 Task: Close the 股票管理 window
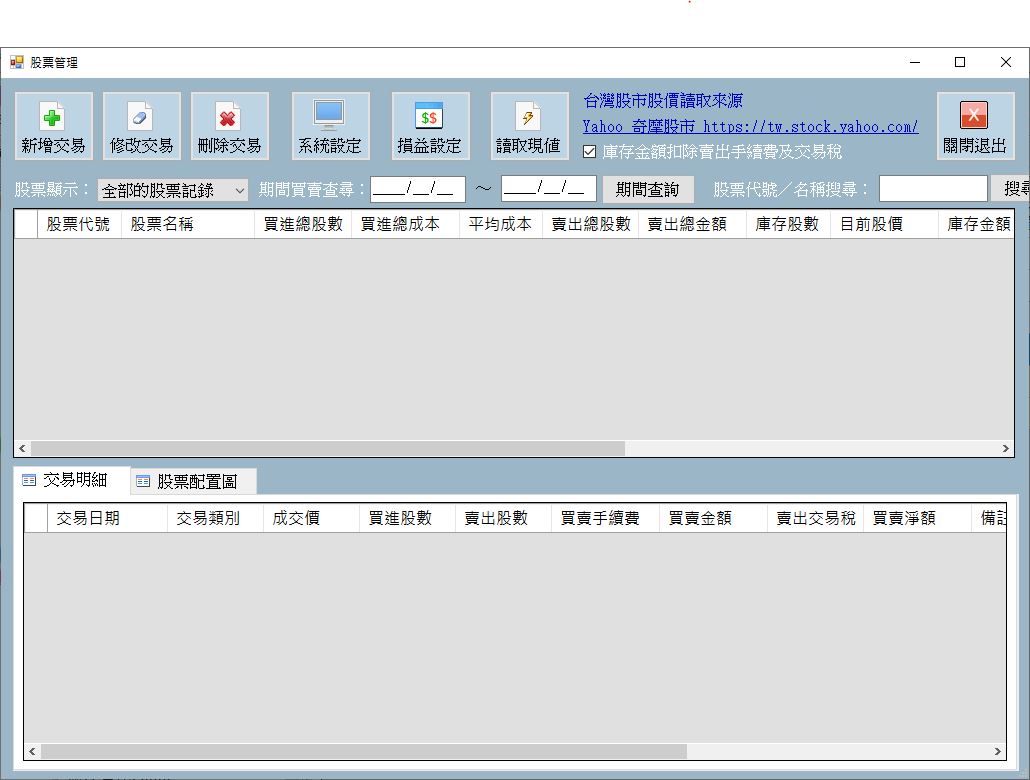[1006, 62]
